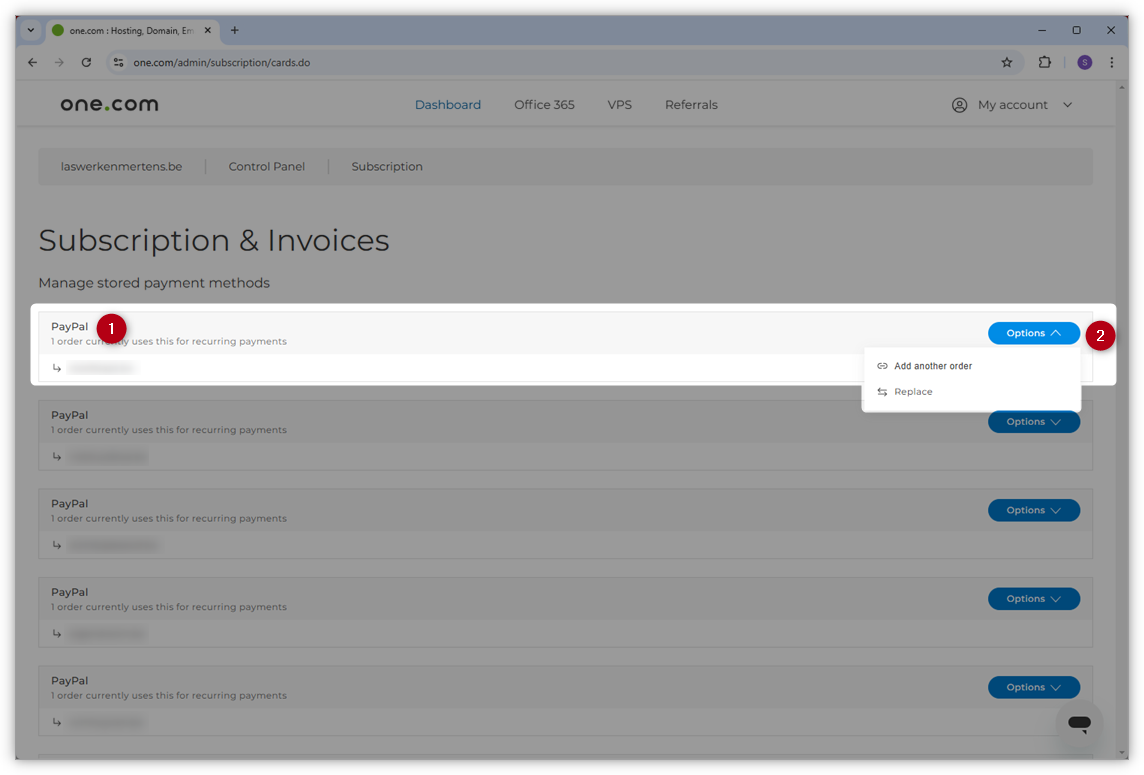Go back with the browser back arrow
This screenshot has width=1144, height=775.
click(32, 62)
